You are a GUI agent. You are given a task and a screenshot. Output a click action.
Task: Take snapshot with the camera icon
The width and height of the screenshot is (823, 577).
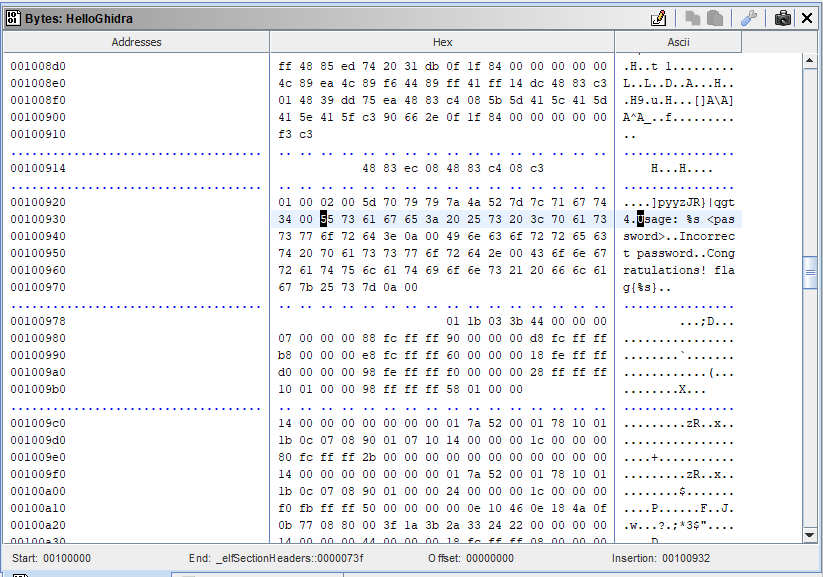point(783,18)
